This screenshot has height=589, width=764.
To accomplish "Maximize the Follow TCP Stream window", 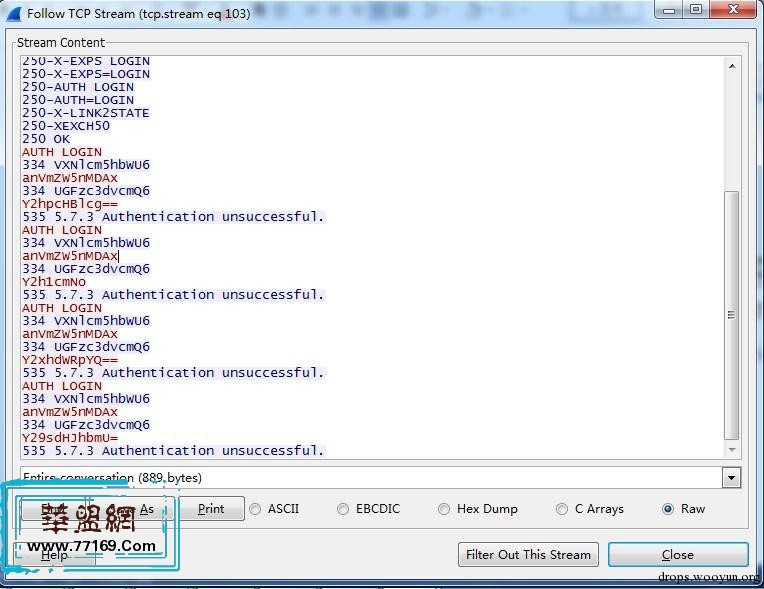I will pos(695,11).
